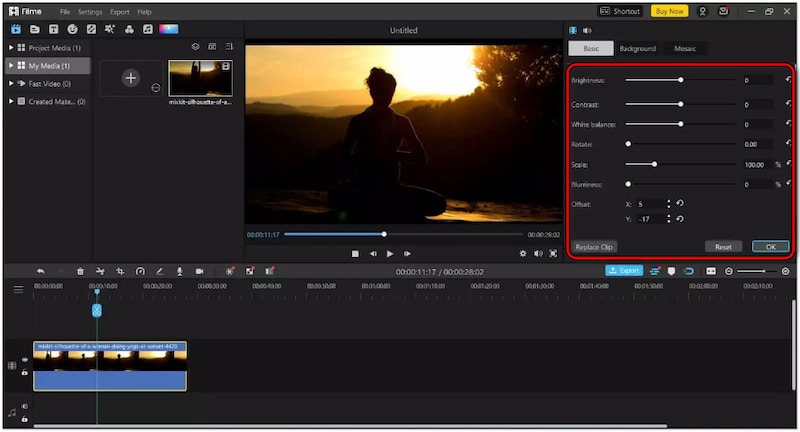
Task: Start voice-over recording with microphone icon
Action: (180, 271)
